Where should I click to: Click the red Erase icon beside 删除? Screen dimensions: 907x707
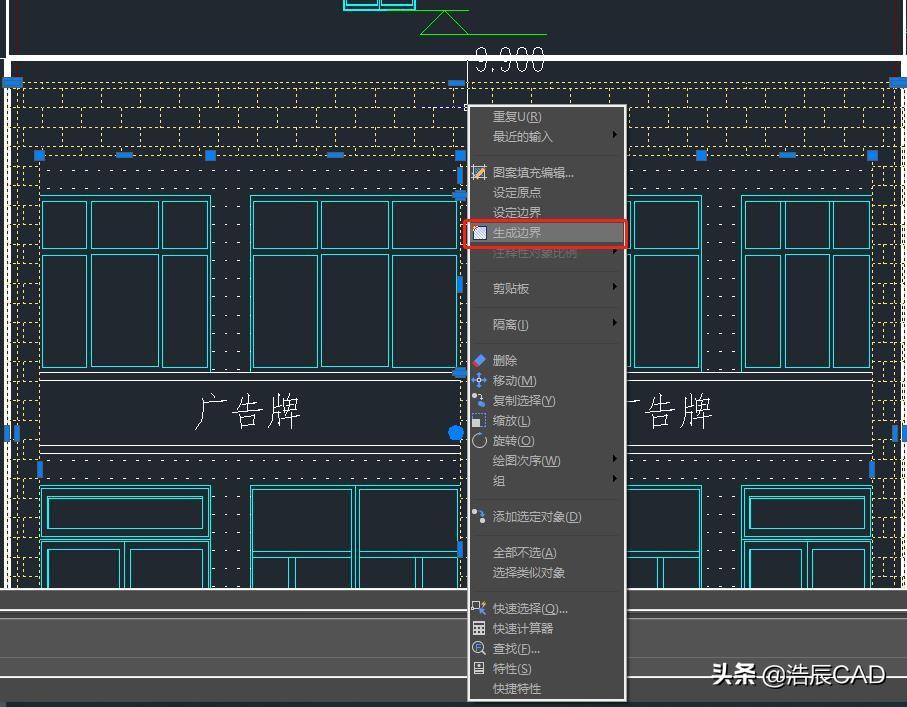[478, 360]
